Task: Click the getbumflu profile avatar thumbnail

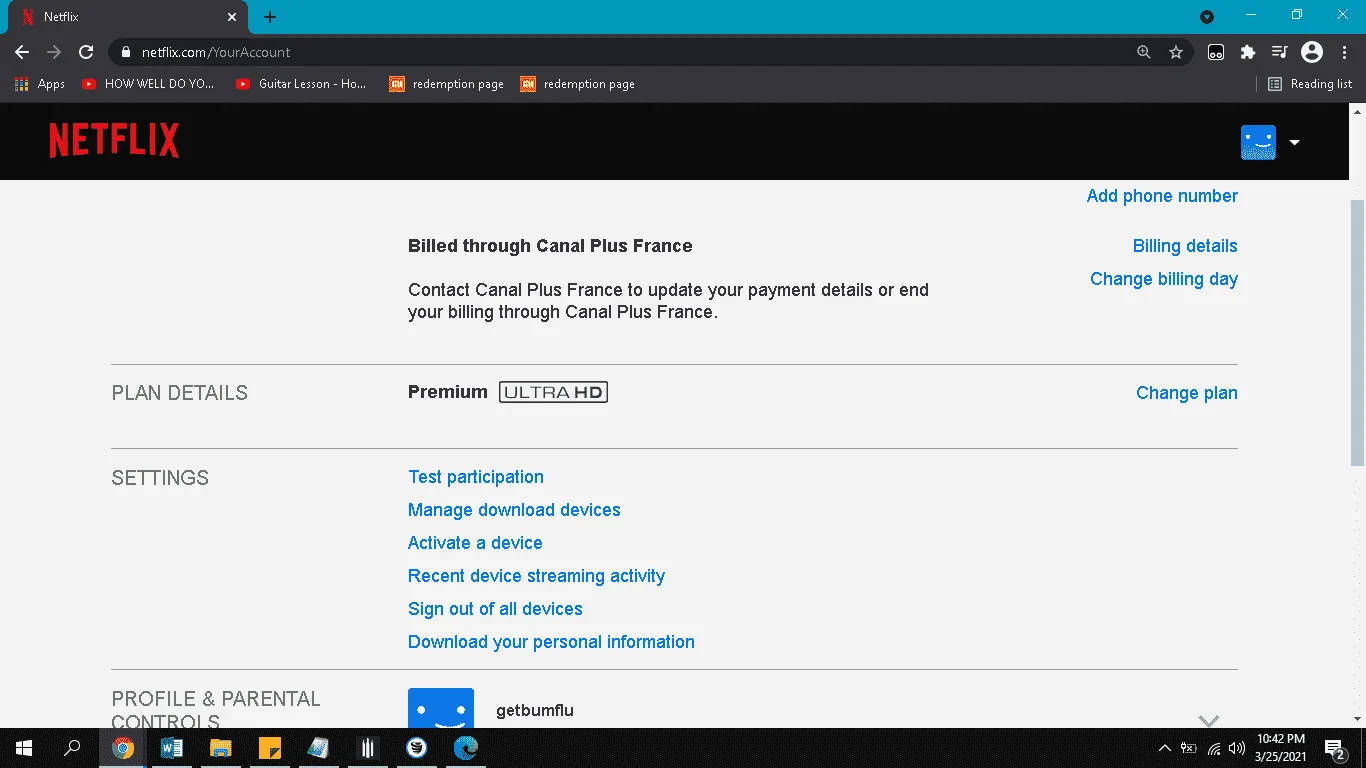Action: pos(441,708)
